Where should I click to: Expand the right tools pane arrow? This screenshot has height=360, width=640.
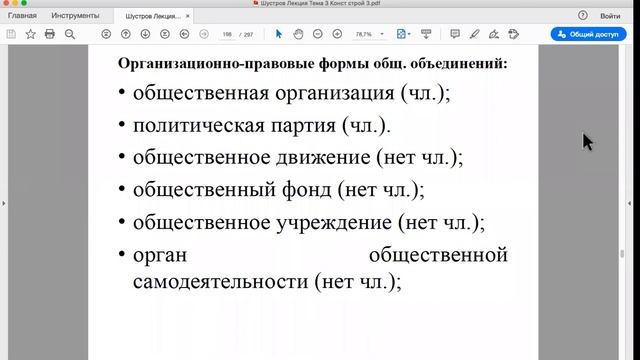coord(629,203)
